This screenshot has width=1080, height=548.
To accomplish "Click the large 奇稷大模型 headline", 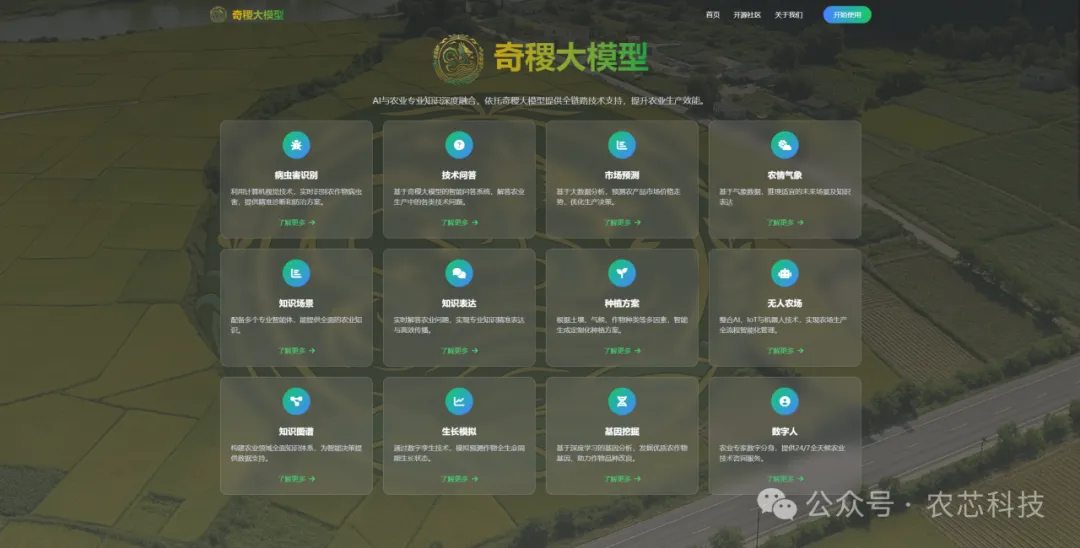I will coord(571,58).
